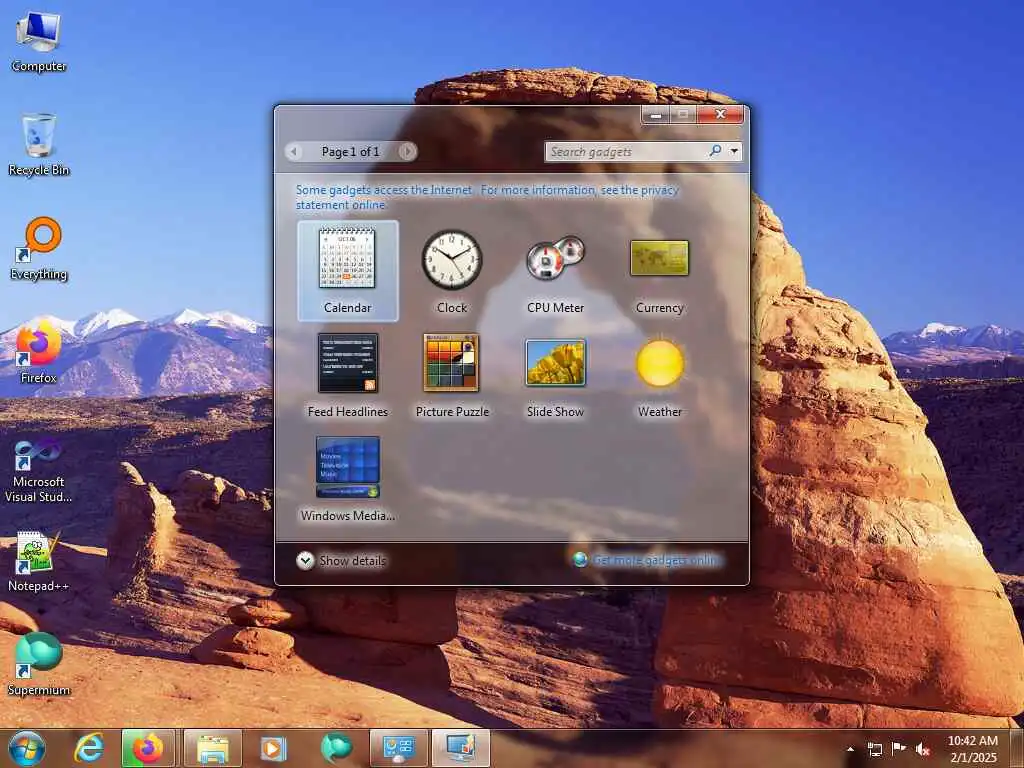The height and width of the screenshot is (768, 1024).
Task: Show hidden tray icons arrow
Action: pos(850,749)
